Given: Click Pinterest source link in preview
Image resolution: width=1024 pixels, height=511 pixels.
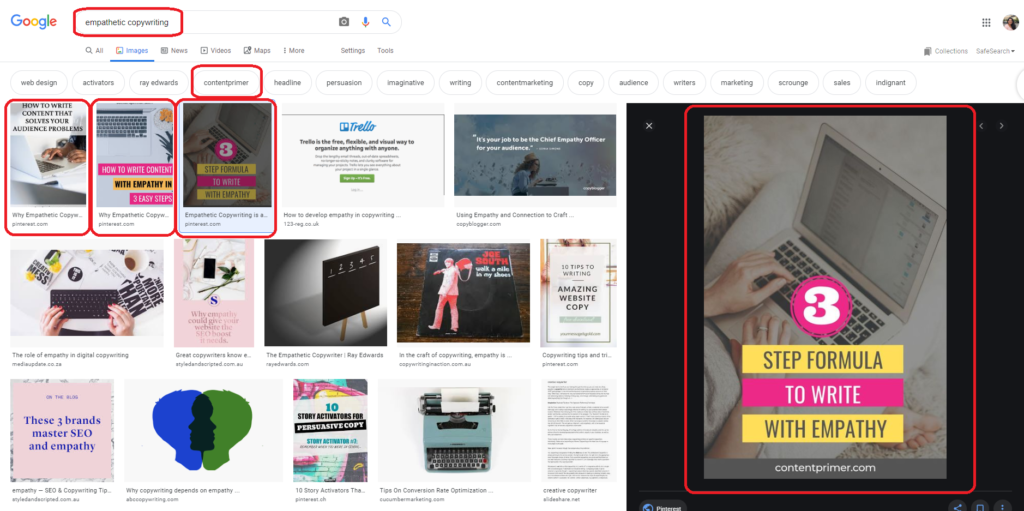Looking at the screenshot, I should 663,507.
